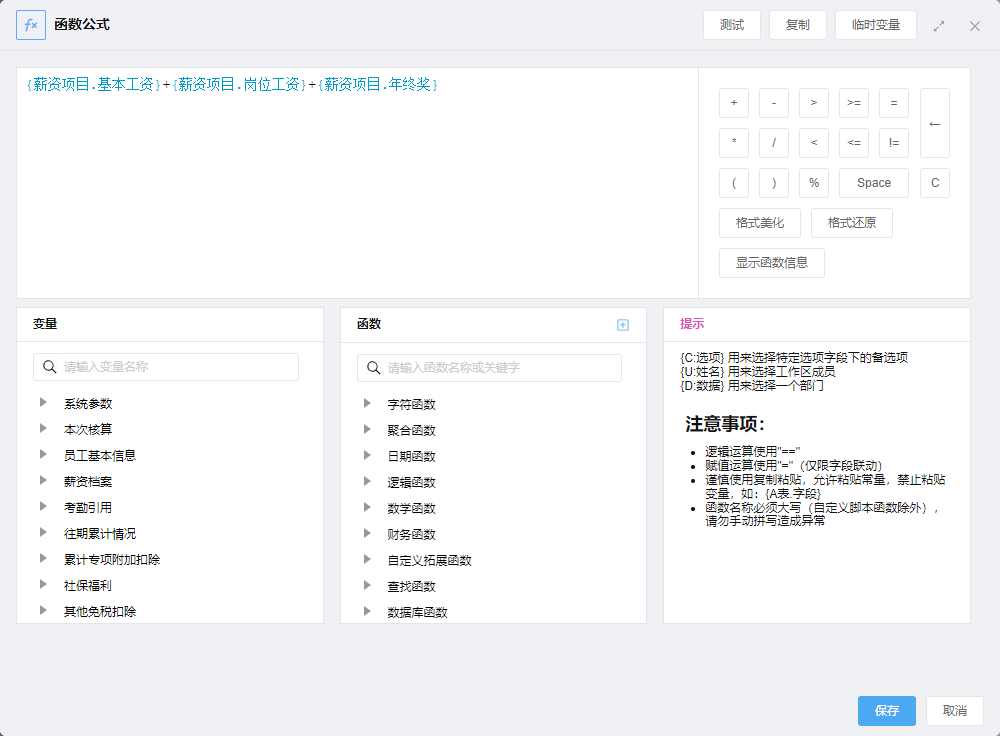Click the 测试 button

[732, 25]
